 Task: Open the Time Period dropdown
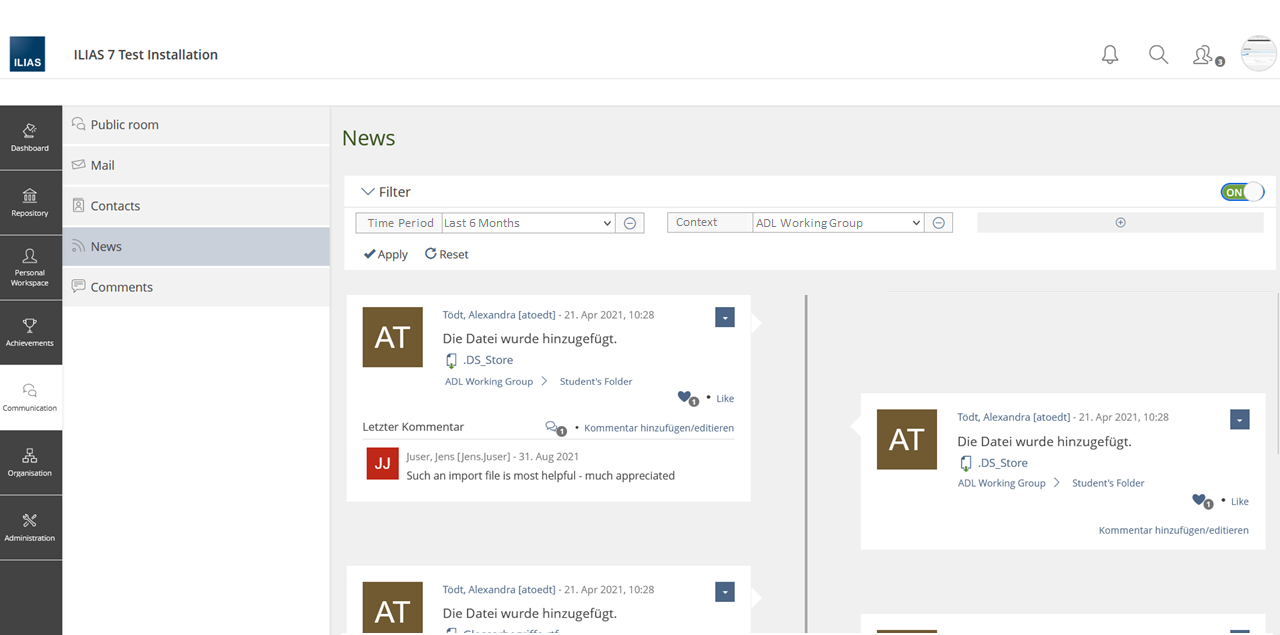(528, 223)
